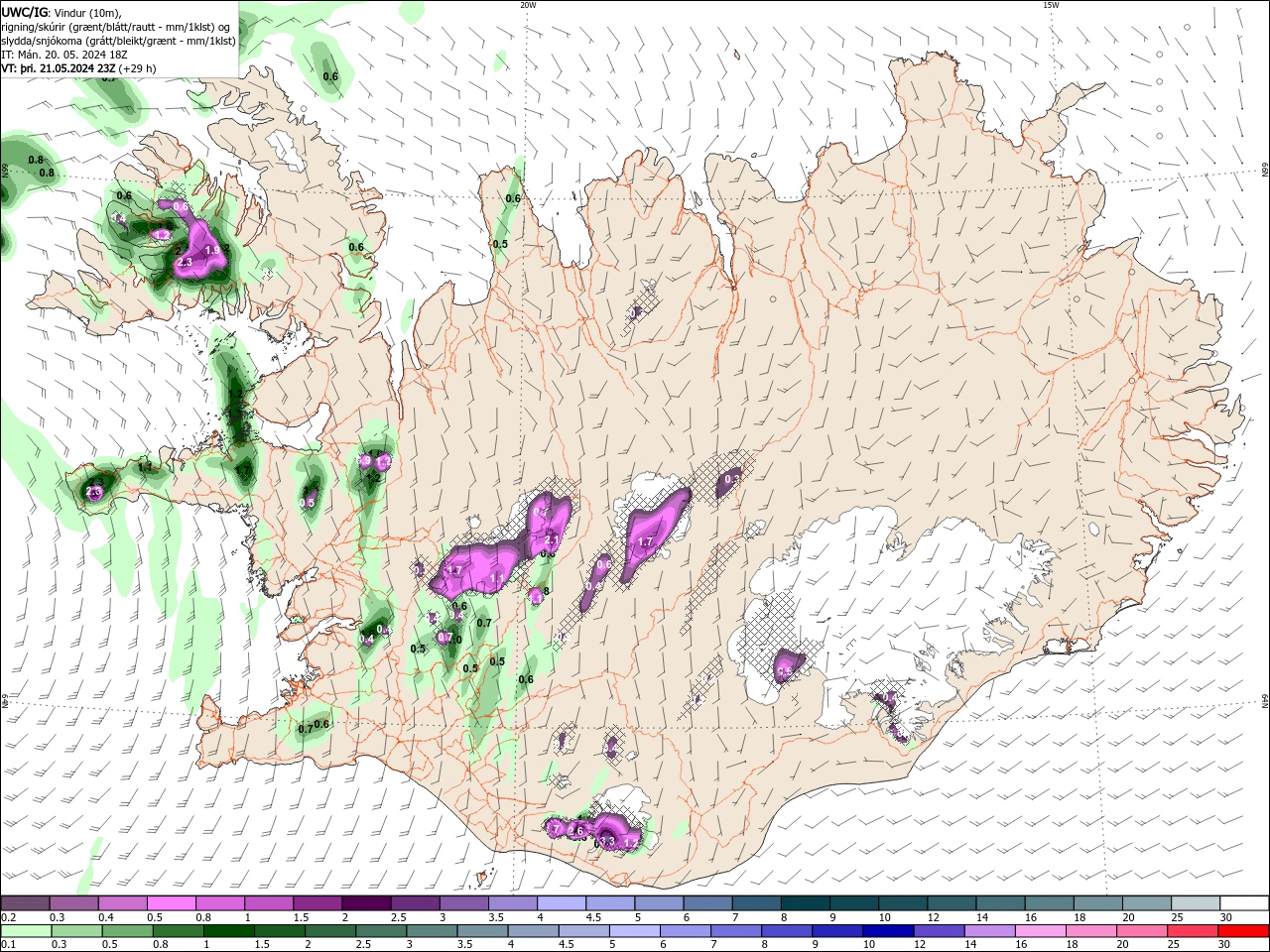
Task: Click the pale grey swatch labeled 25 in the snow legend
Action: [1194, 903]
